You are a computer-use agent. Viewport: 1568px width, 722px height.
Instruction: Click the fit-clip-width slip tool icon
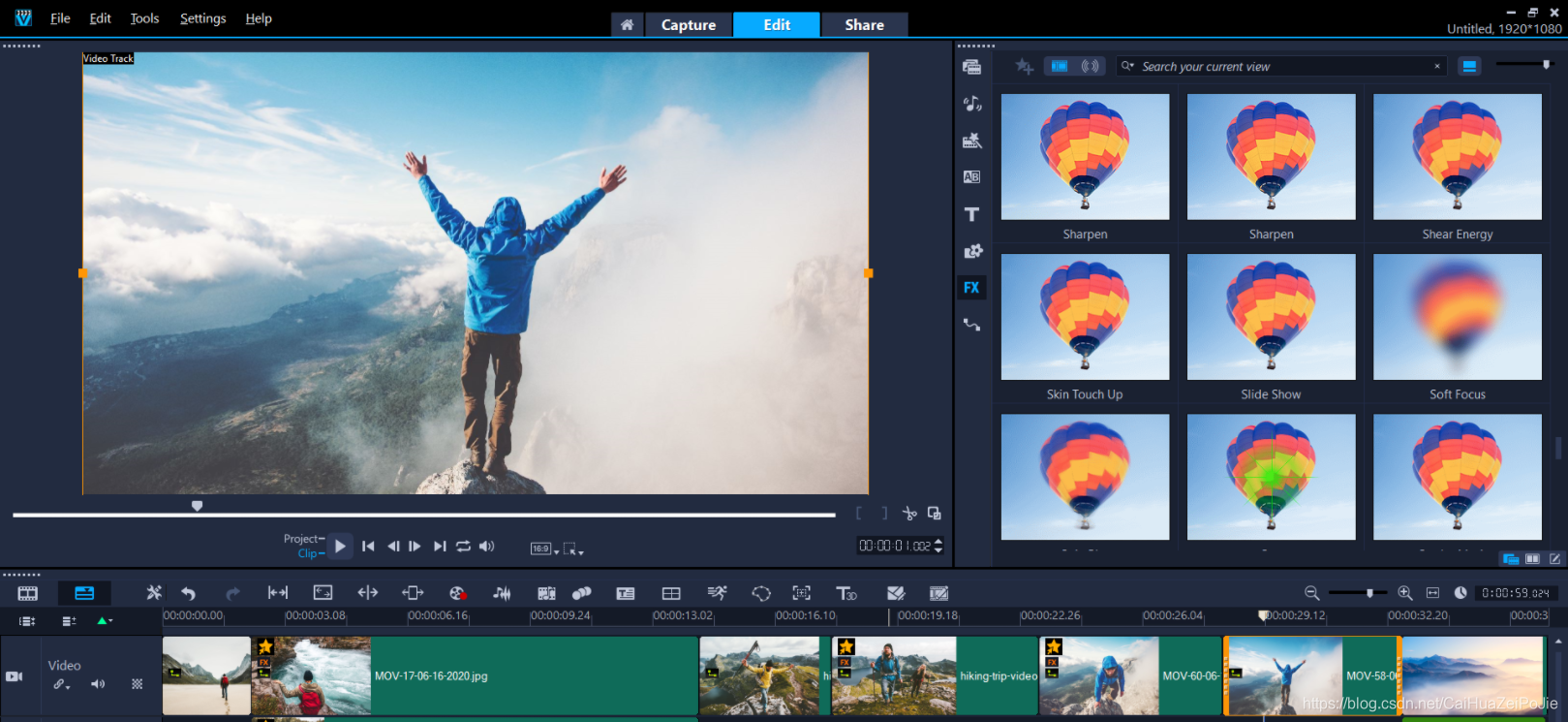(x=278, y=593)
